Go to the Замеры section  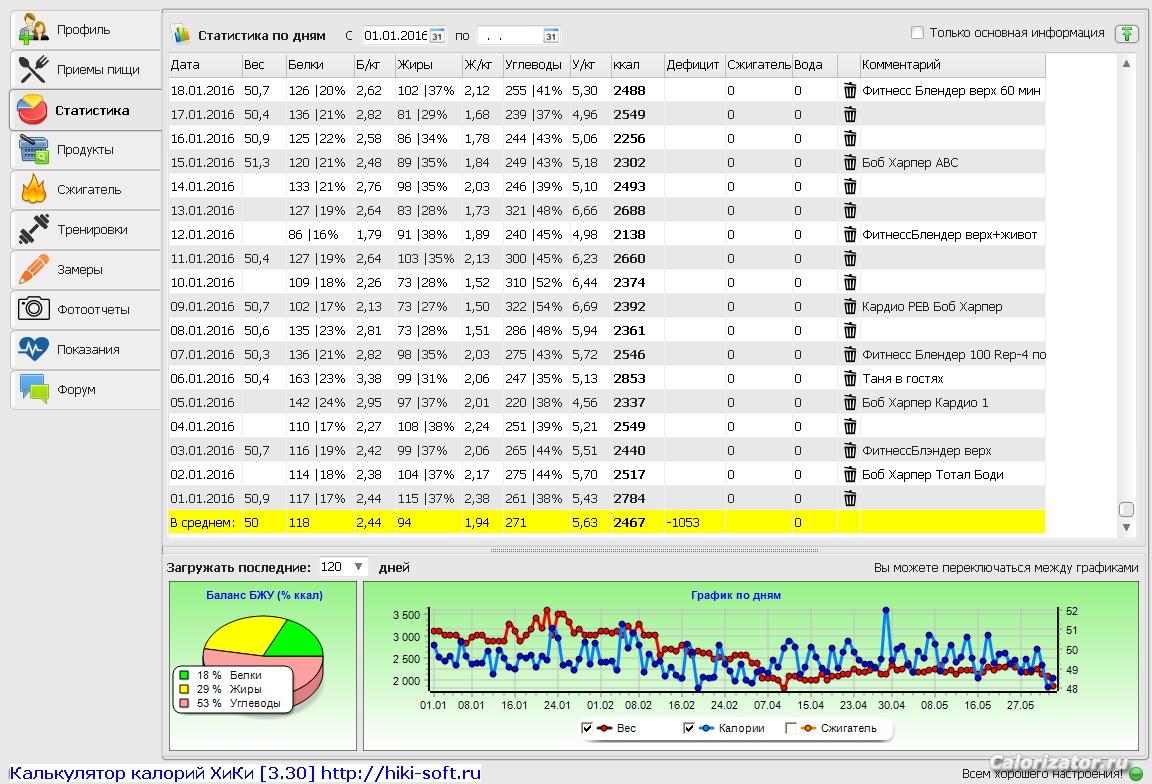pos(85,270)
